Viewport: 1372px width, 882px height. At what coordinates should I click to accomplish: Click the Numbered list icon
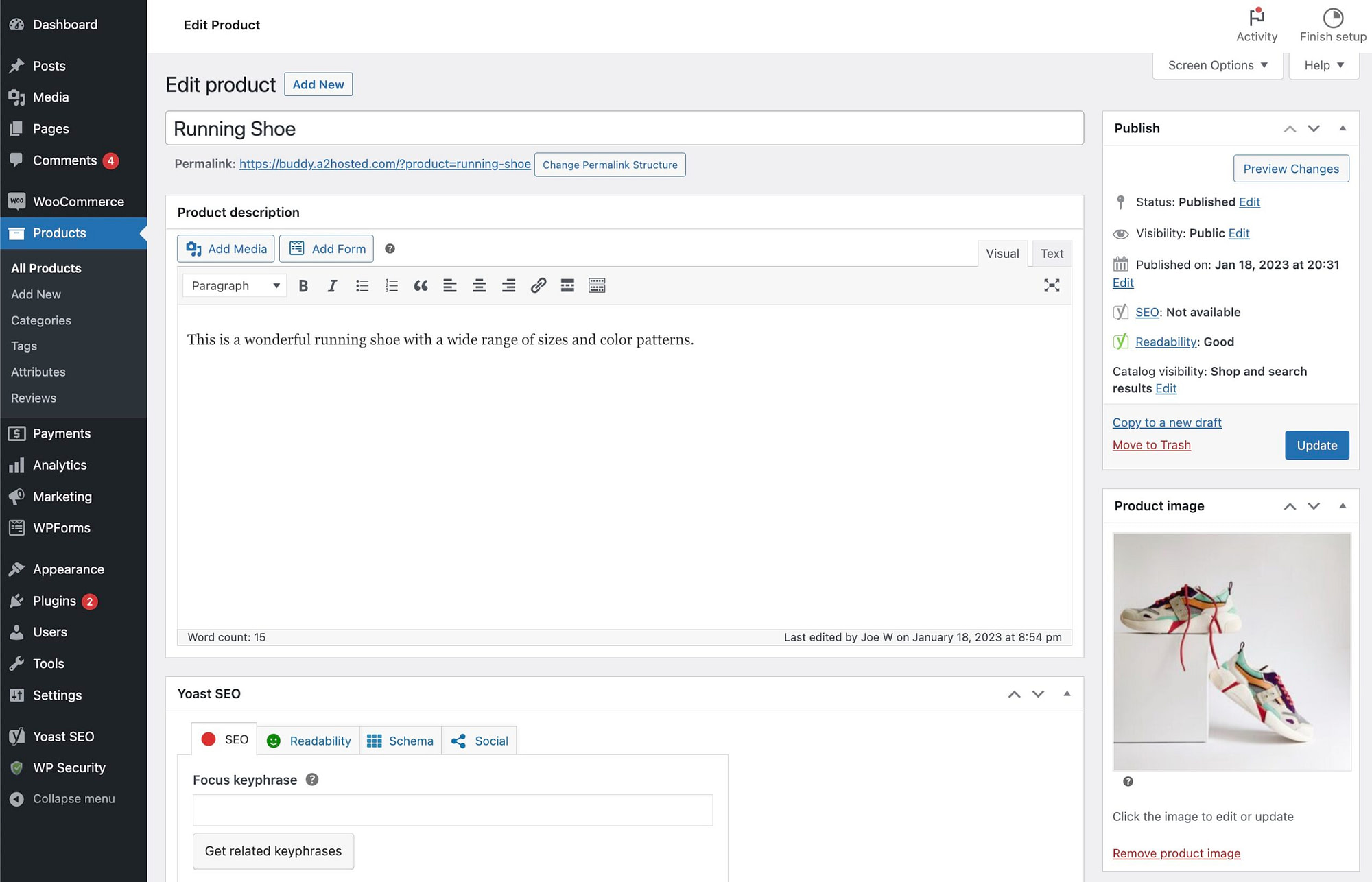(390, 285)
